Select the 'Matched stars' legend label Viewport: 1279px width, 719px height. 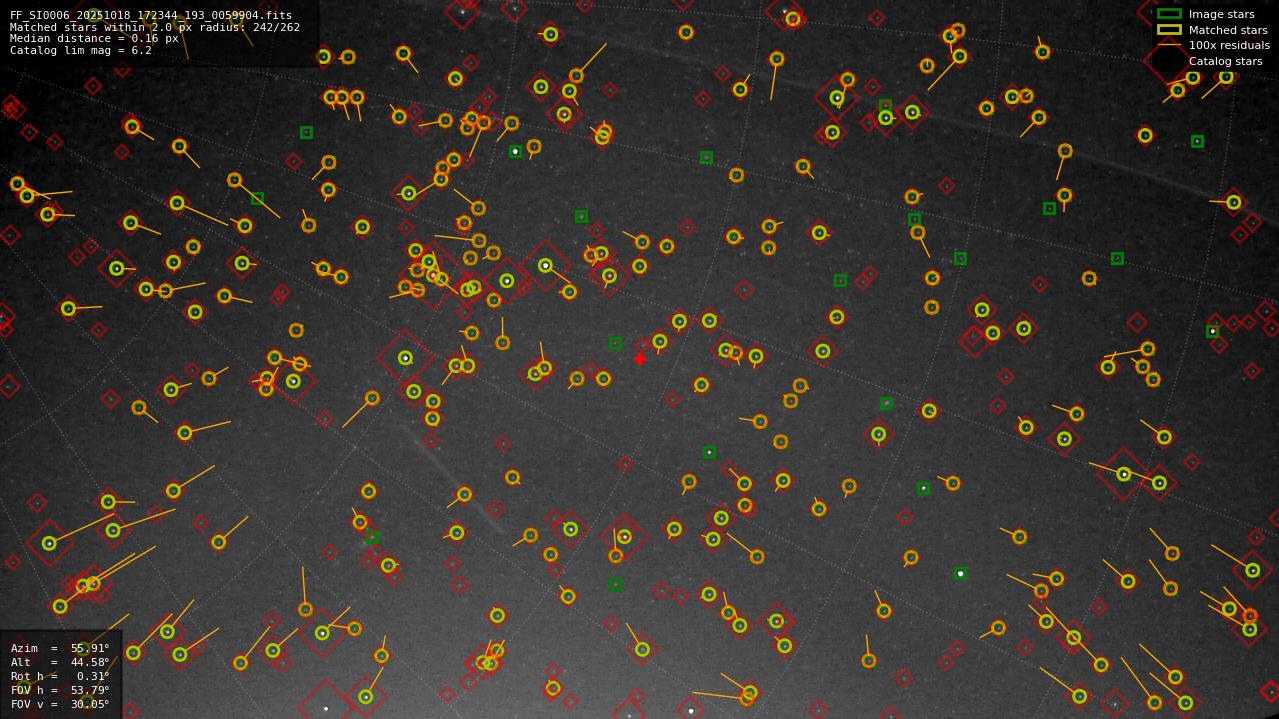[1228, 30]
